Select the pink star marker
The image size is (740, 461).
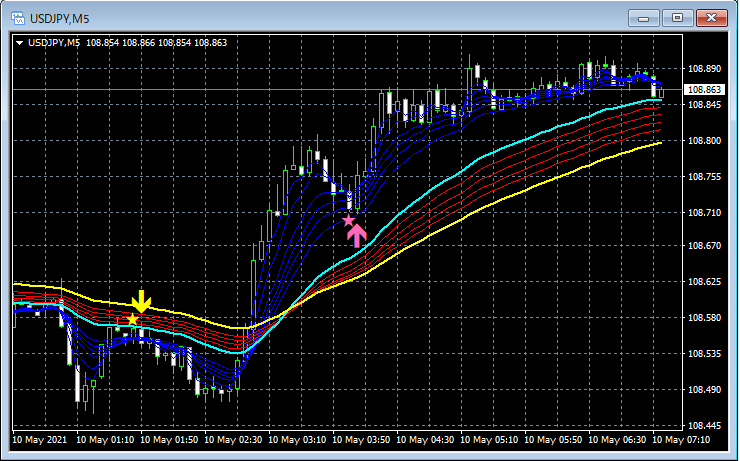pyautogui.click(x=348, y=220)
